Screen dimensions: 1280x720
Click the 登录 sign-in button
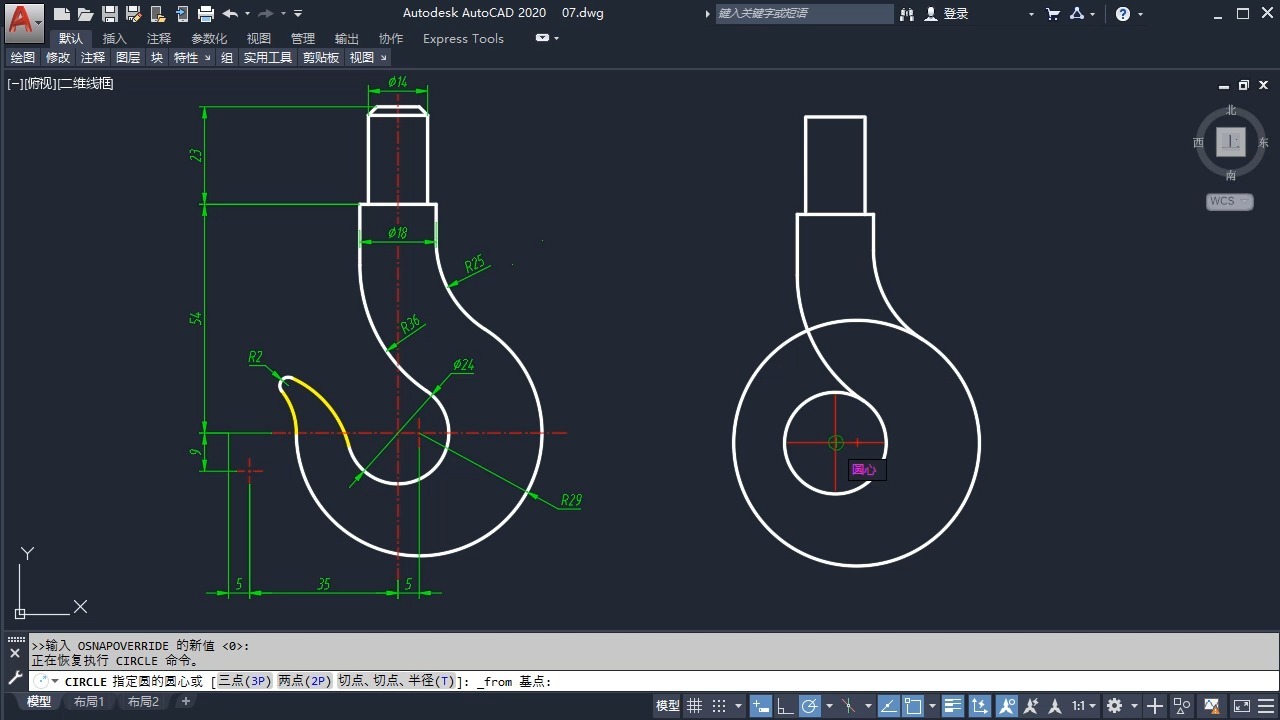tap(956, 14)
